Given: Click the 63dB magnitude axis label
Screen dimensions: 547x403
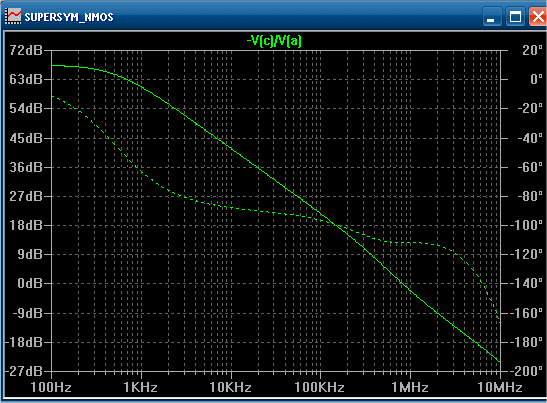Looking at the screenshot, I should point(26,79).
